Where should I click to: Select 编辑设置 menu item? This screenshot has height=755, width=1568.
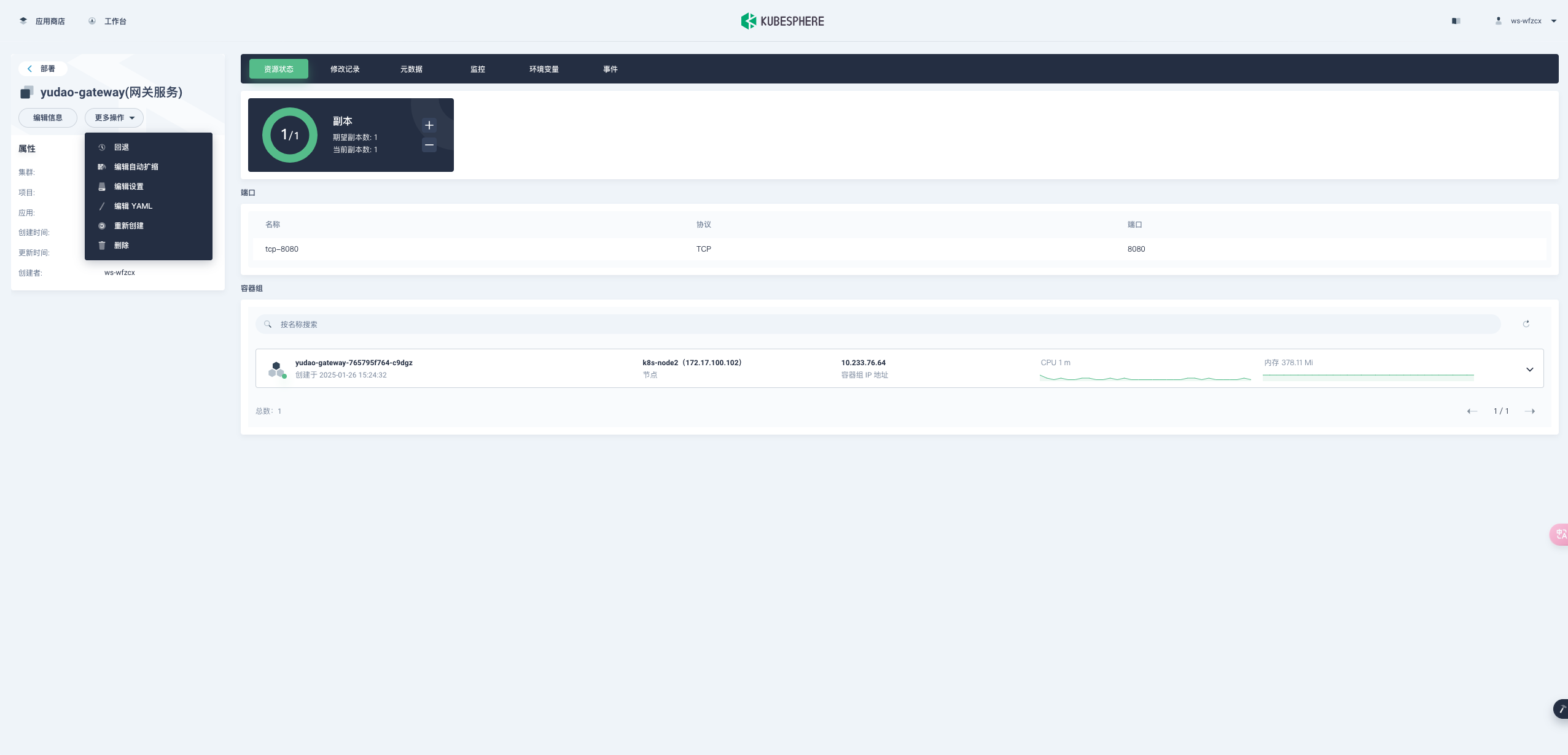pos(149,187)
